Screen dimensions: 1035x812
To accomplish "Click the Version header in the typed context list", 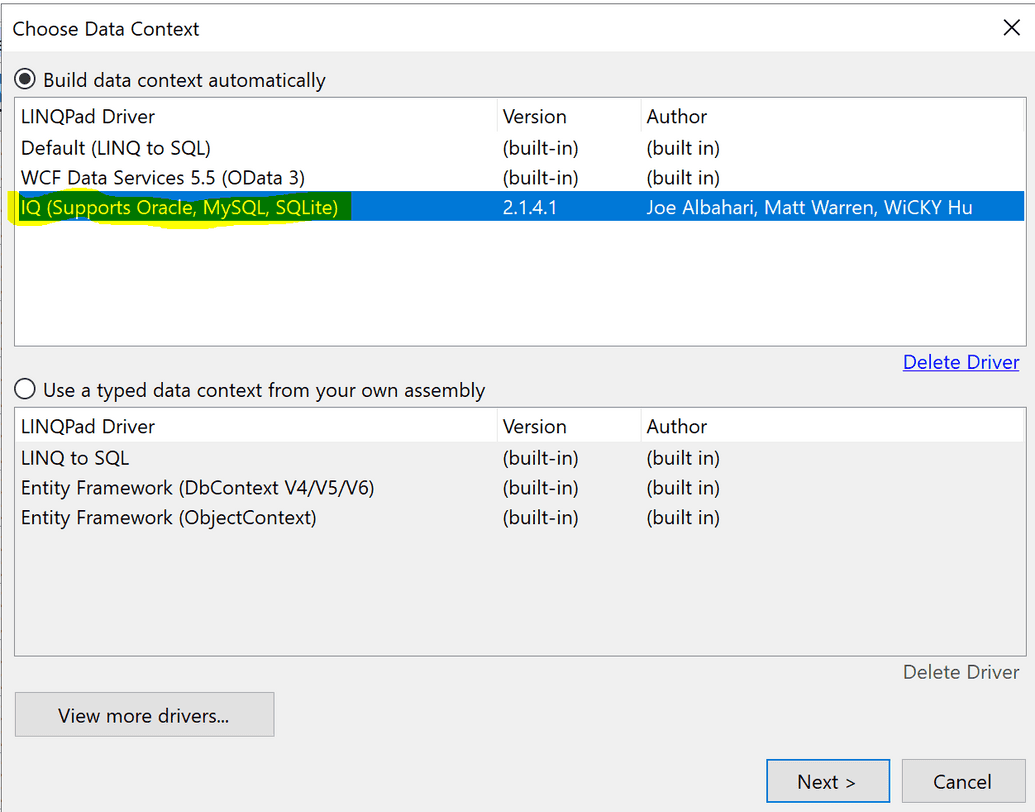I will point(534,426).
